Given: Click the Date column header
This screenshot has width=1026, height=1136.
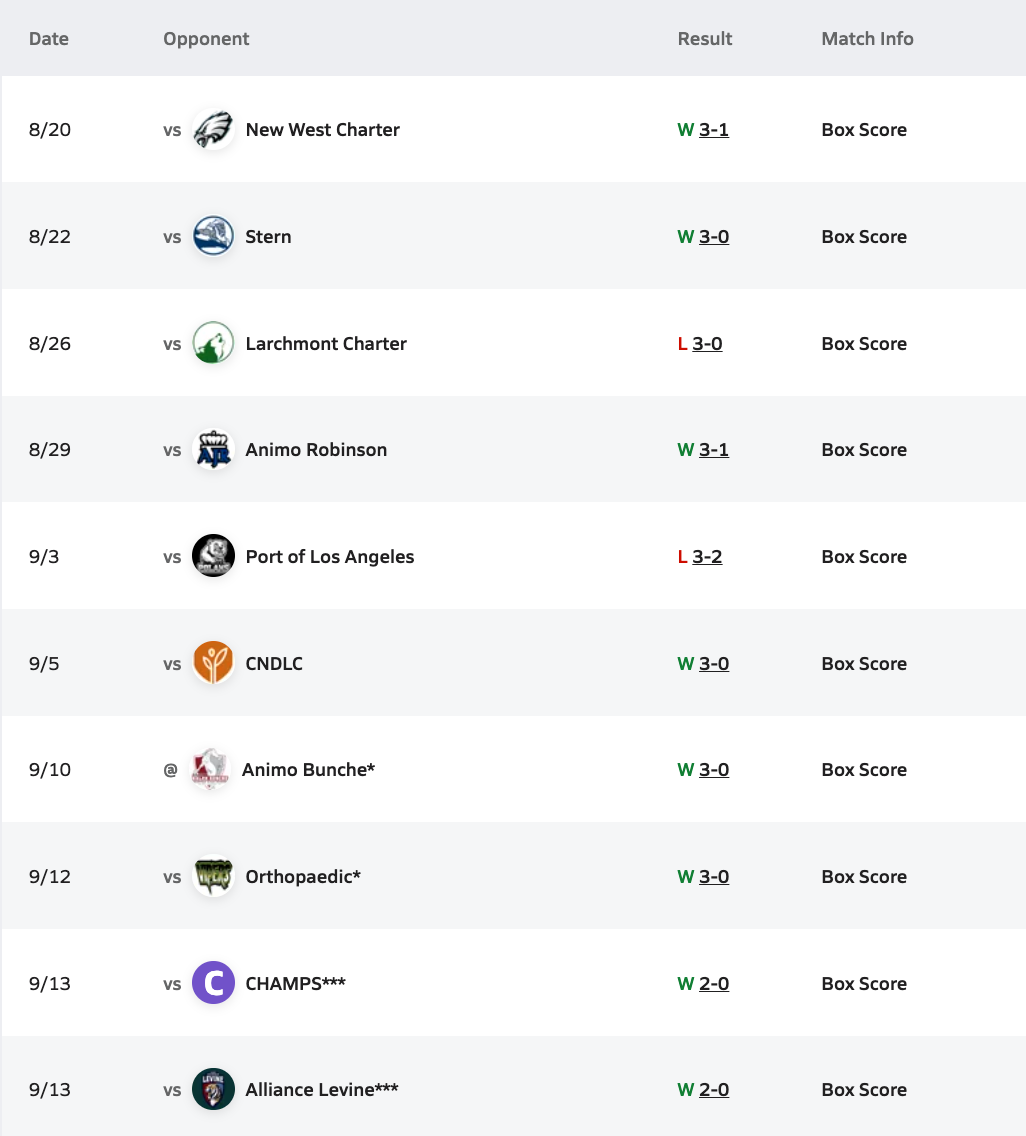Looking at the screenshot, I should [x=49, y=39].
